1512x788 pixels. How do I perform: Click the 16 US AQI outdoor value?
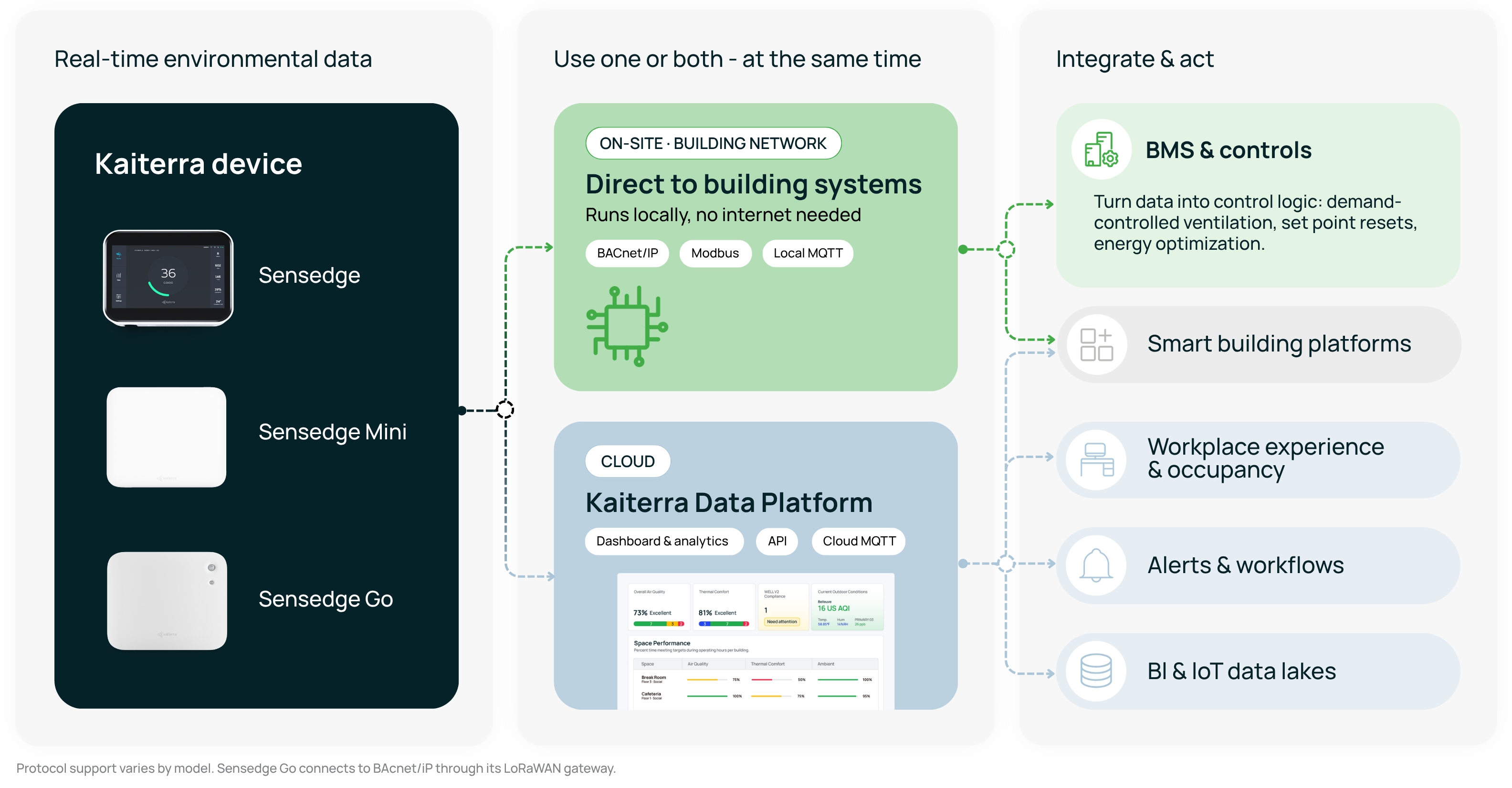click(x=833, y=608)
